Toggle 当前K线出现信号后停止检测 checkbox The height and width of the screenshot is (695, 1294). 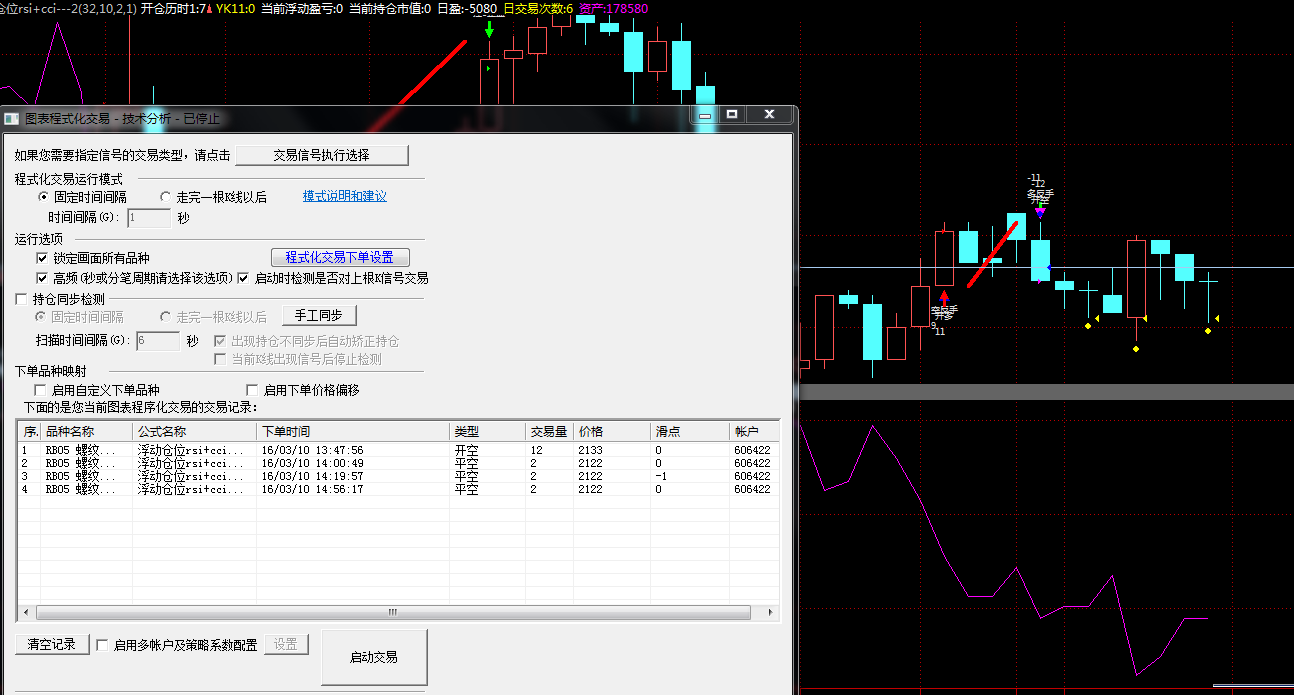coord(221,359)
